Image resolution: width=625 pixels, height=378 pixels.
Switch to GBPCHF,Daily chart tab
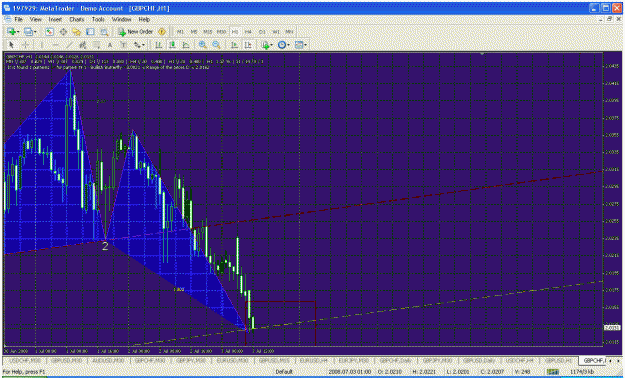coord(396,360)
